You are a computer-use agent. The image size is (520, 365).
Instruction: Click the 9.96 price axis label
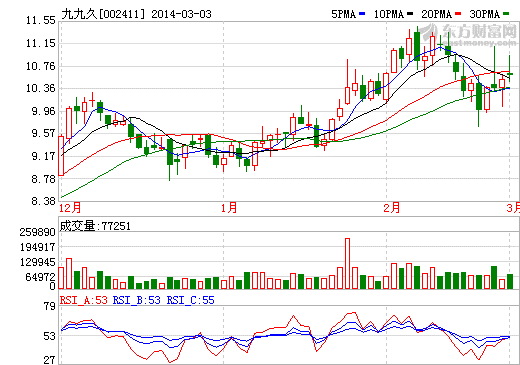[x=43, y=111]
